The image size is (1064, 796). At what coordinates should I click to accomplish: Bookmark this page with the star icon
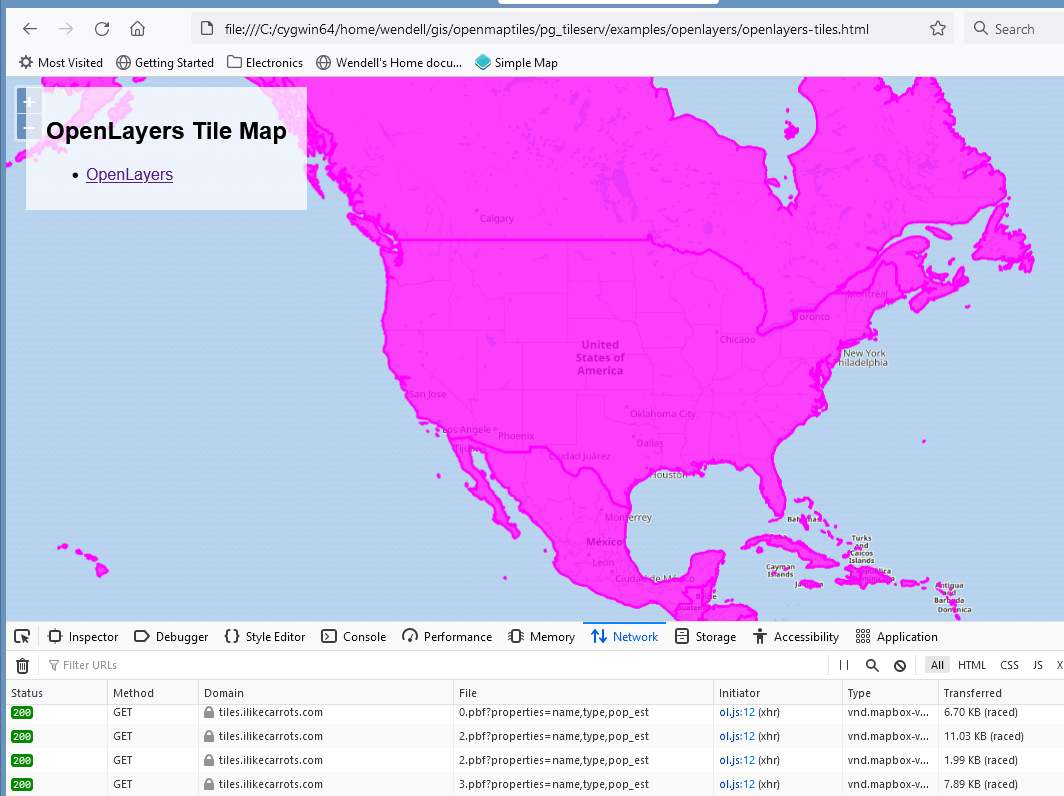pos(937,29)
